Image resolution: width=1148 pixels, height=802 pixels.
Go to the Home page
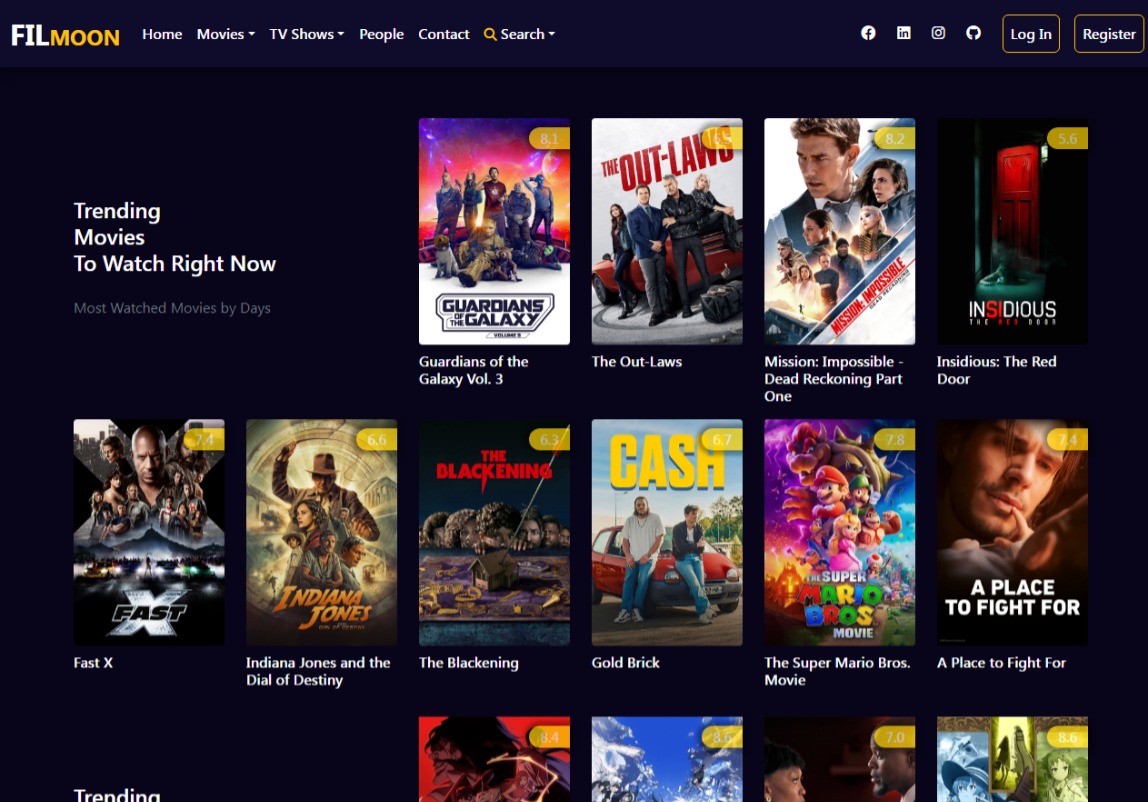tap(162, 34)
